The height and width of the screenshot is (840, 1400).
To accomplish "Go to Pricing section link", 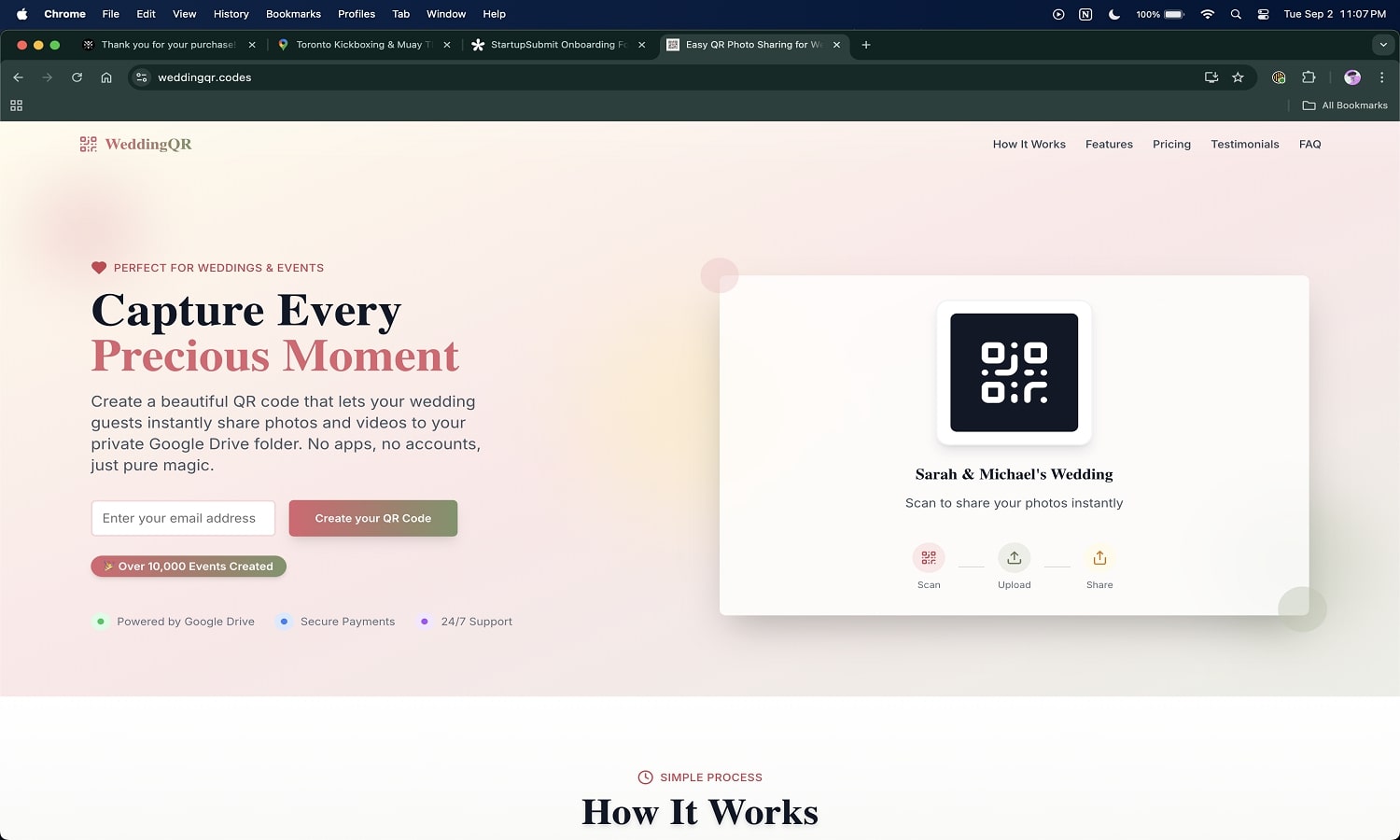I will [x=1171, y=144].
